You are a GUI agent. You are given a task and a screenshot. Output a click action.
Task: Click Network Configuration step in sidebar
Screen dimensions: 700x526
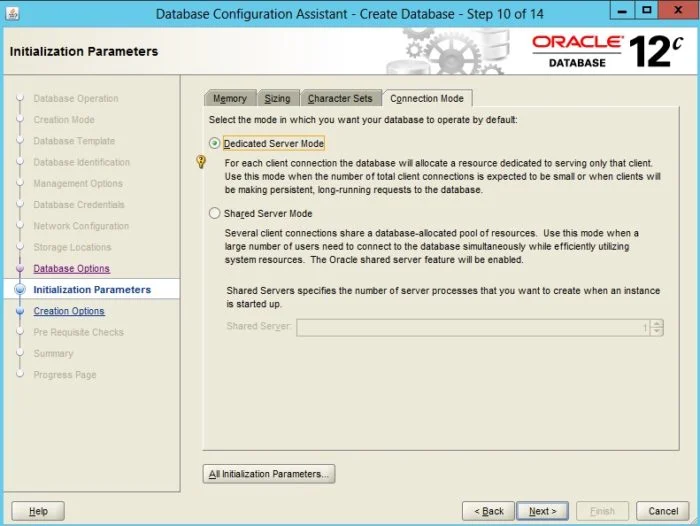81,226
